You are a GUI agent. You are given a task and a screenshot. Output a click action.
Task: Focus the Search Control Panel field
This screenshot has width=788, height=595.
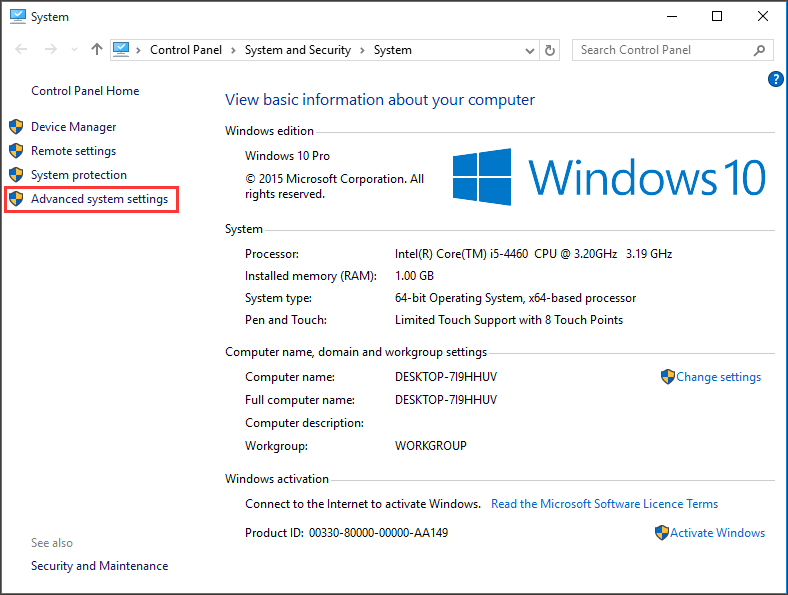click(660, 50)
